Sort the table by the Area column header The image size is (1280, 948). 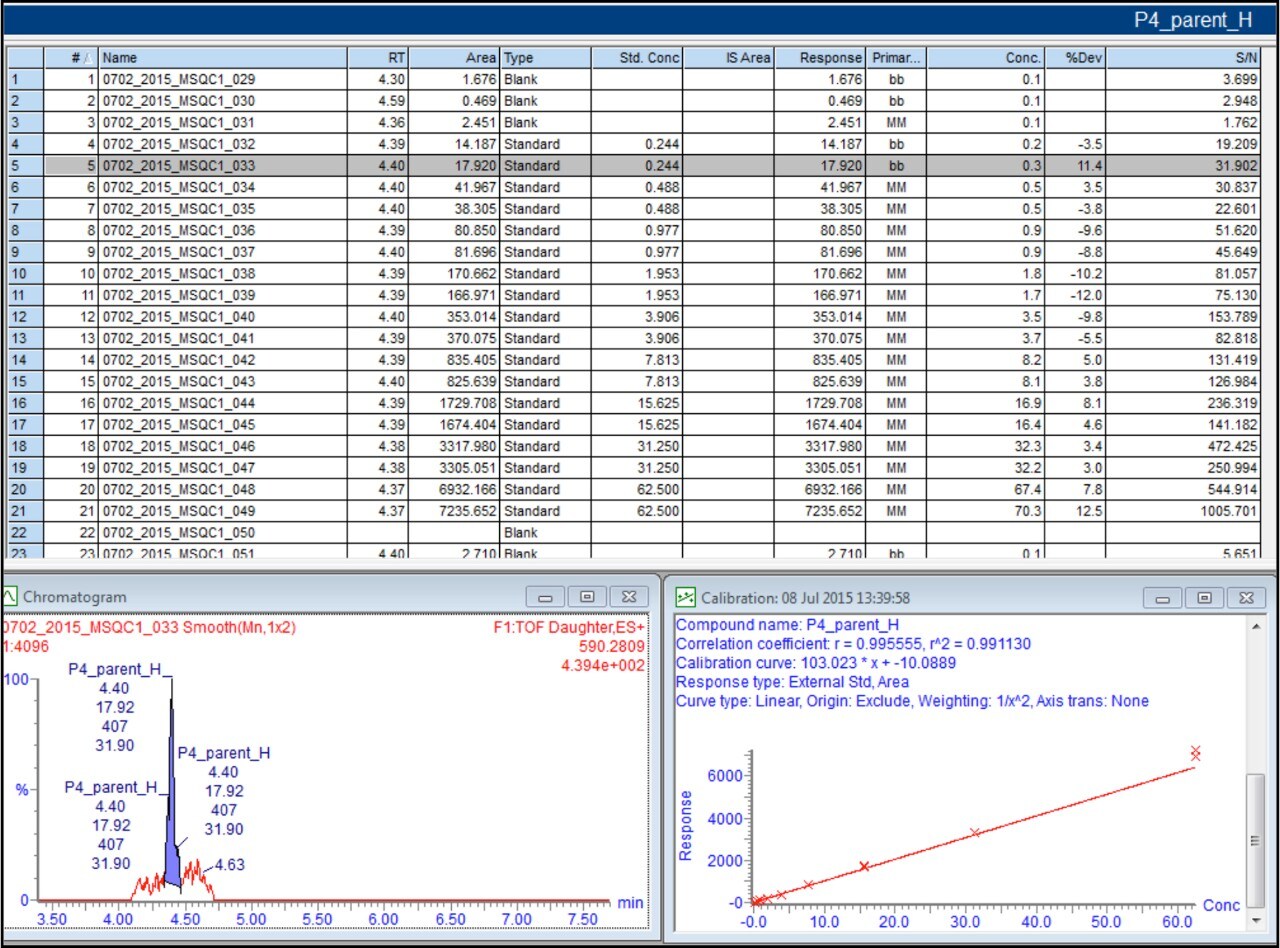click(455, 58)
